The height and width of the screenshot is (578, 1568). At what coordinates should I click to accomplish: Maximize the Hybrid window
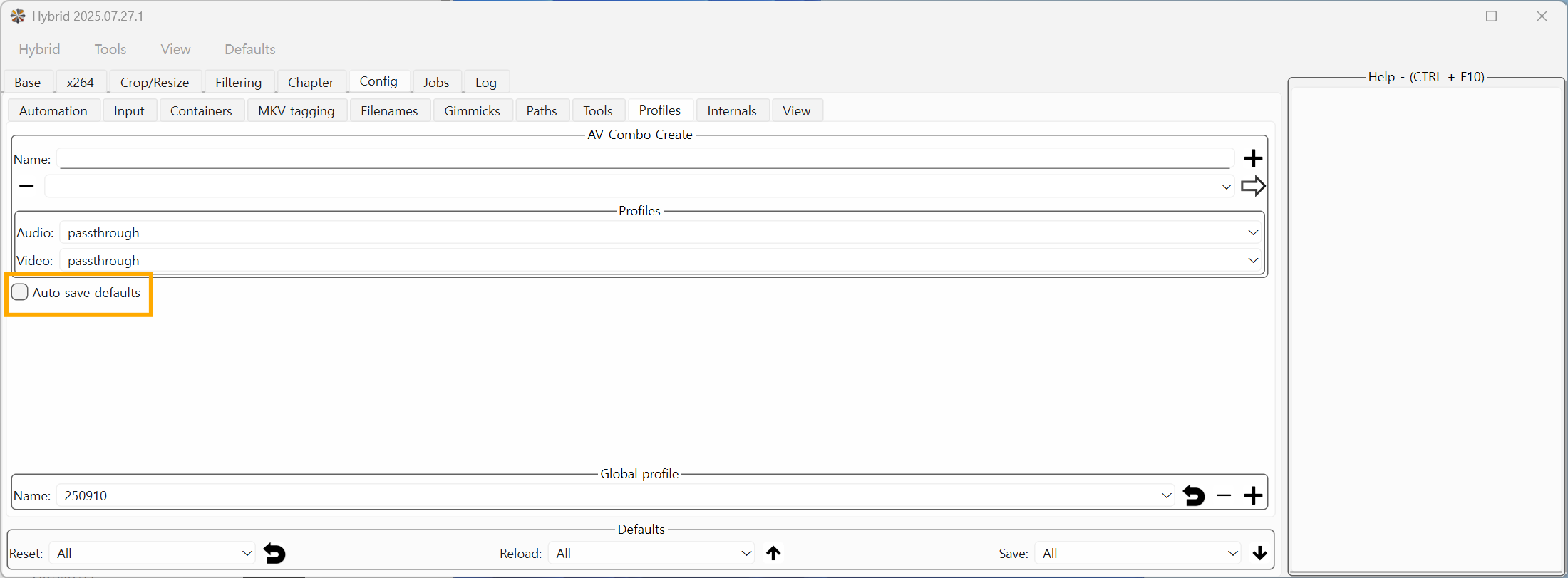(x=1491, y=16)
